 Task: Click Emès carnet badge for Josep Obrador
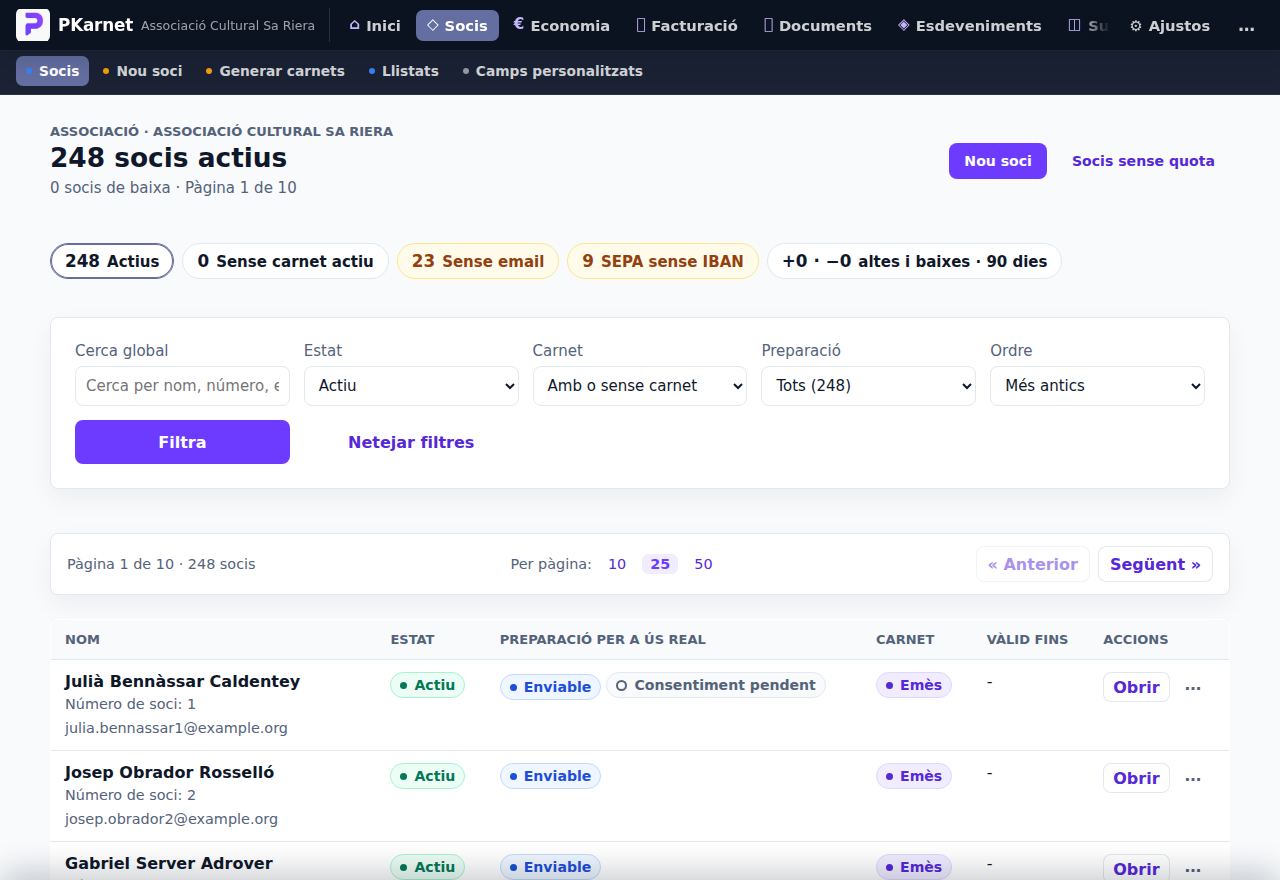[x=914, y=776]
